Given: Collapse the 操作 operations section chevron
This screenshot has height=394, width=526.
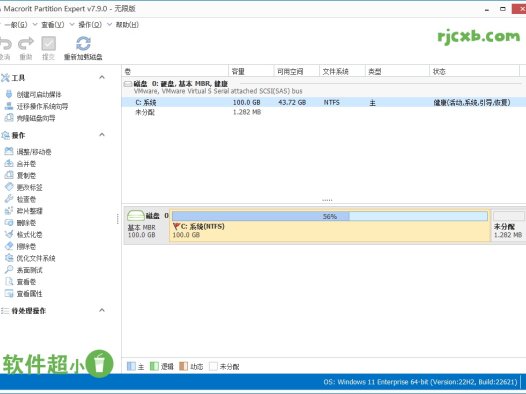Looking at the screenshot, I should (x=102, y=135).
